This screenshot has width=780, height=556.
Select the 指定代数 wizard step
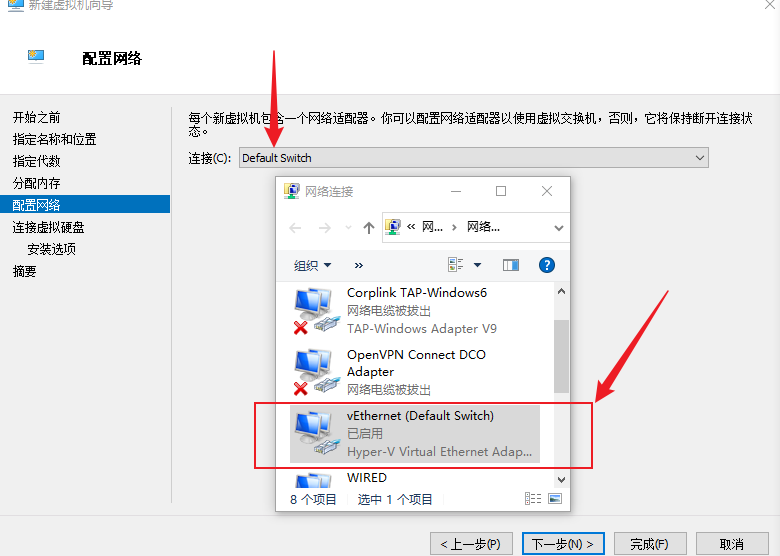36,161
